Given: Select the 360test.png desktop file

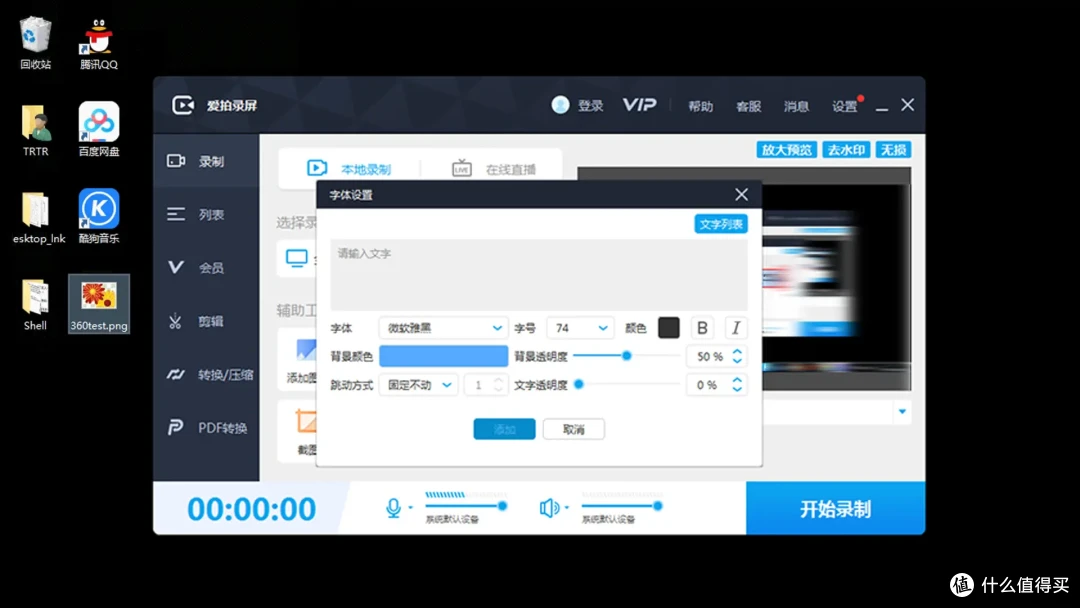Looking at the screenshot, I should 98,304.
